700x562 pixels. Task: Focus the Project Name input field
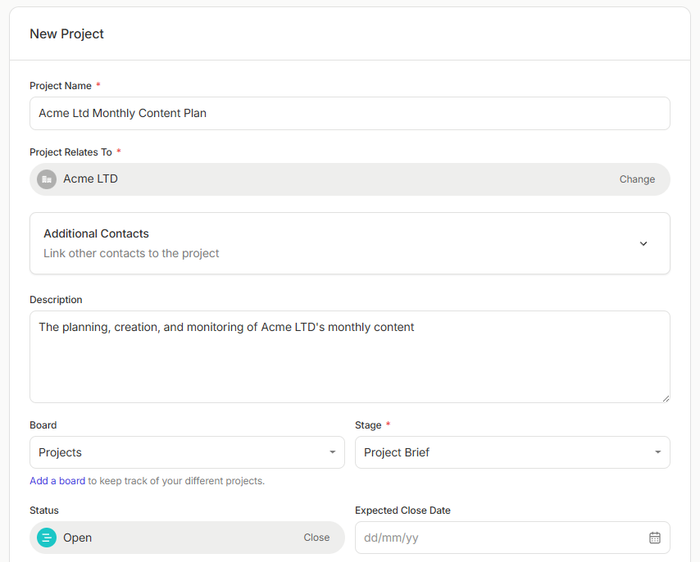349,113
